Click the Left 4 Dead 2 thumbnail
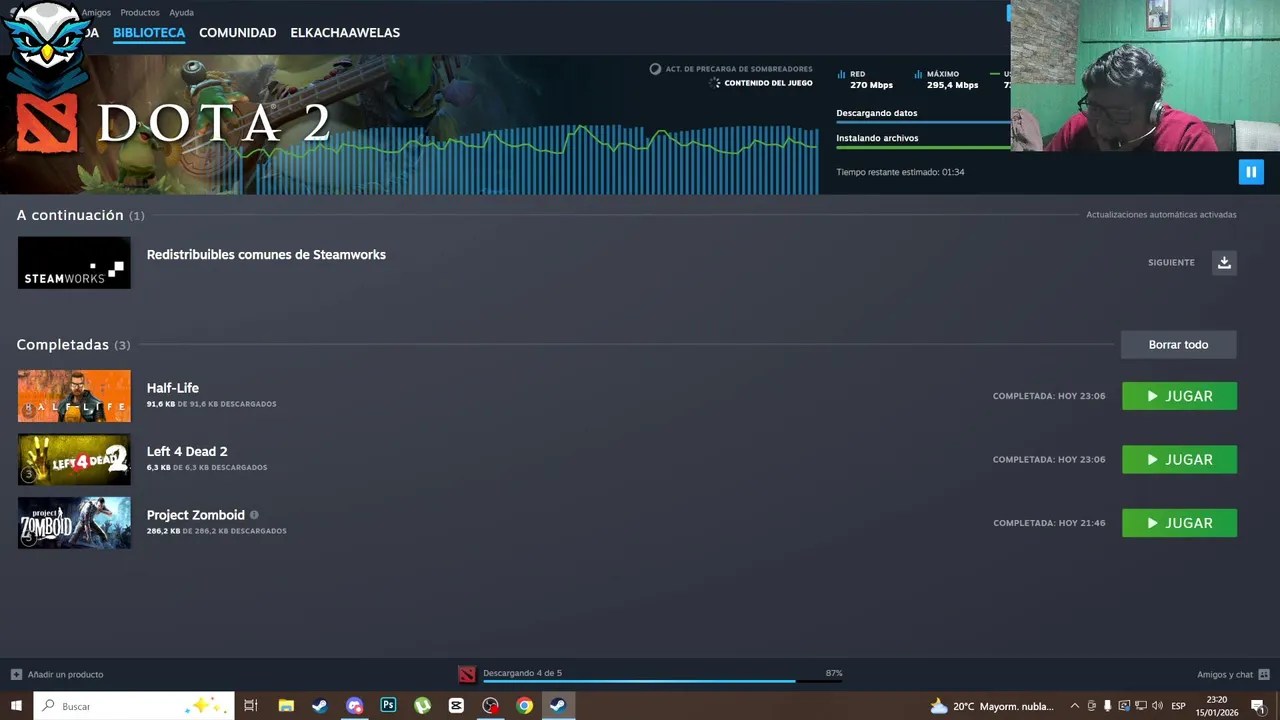The image size is (1280, 720). [x=74, y=459]
